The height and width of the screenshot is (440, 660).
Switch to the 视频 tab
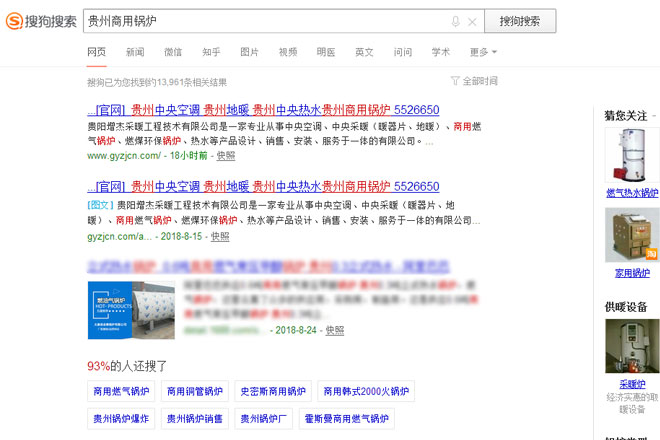[x=288, y=52]
